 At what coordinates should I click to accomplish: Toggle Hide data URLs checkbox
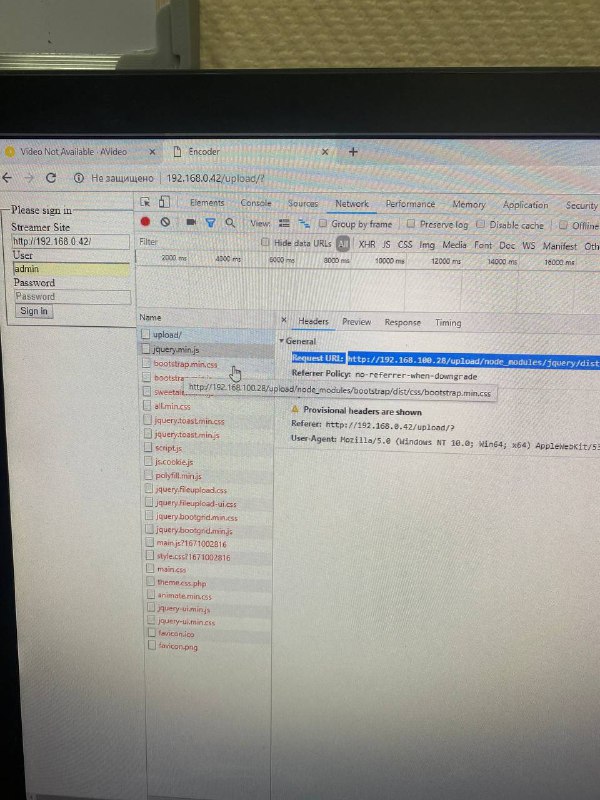pyautogui.click(x=265, y=242)
